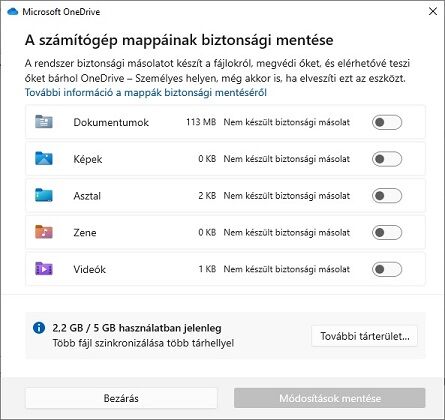Viewport: 445px width, 420px height.
Task: Select the Videók row label
Action: click(89, 269)
